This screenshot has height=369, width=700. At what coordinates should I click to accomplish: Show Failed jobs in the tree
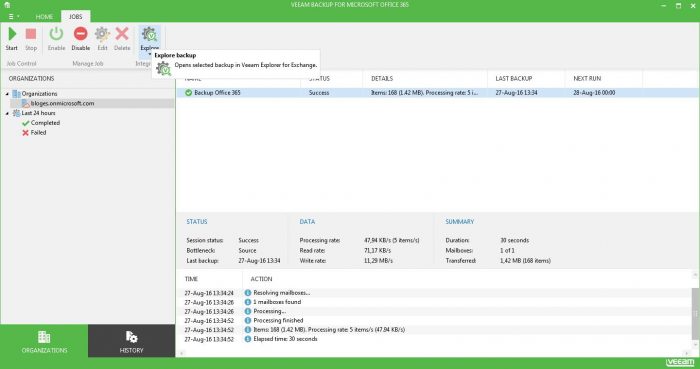(x=38, y=133)
